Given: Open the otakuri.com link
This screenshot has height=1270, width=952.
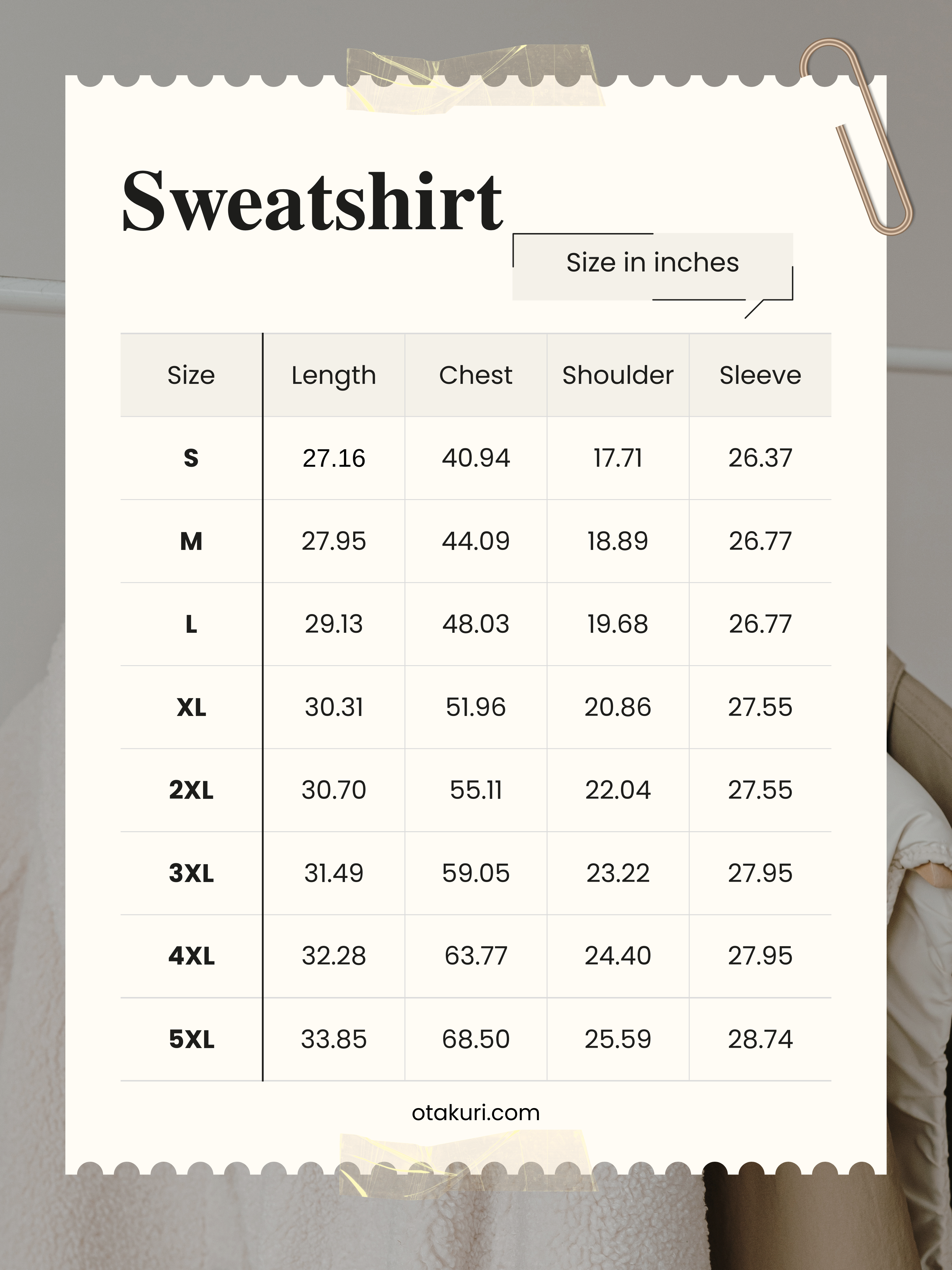Looking at the screenshot, I should pyautogui.click(x=476, y=1113).
